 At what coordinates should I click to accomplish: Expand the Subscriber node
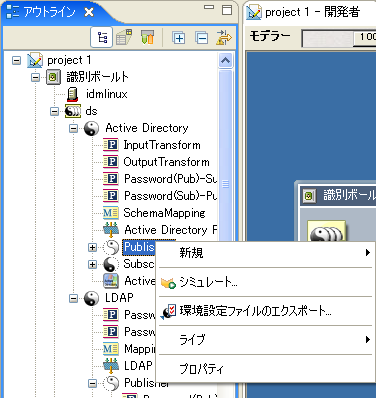pyautogui.click(x=92, y=264)
